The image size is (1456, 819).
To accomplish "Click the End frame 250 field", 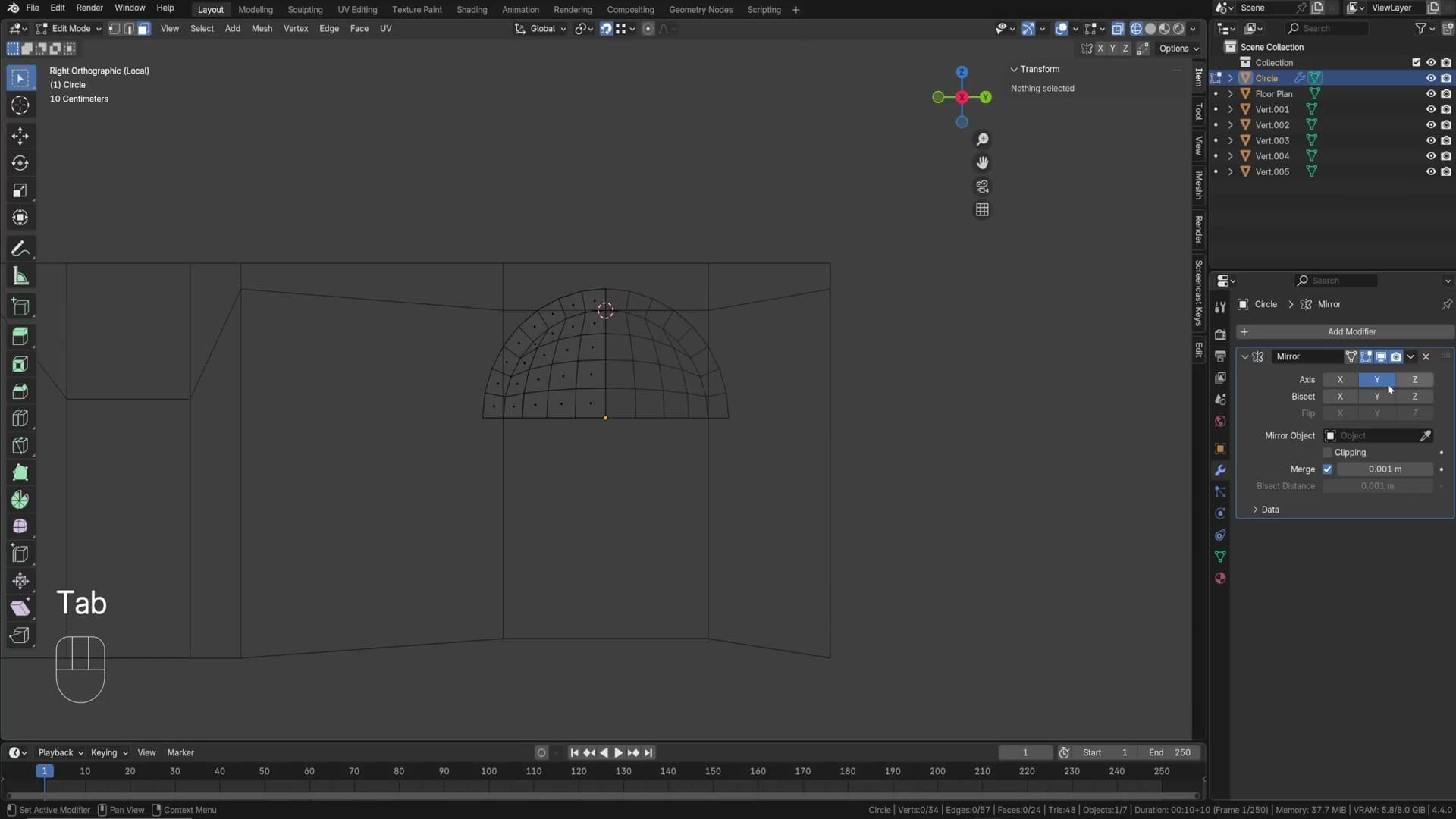I will [1169, 753].
